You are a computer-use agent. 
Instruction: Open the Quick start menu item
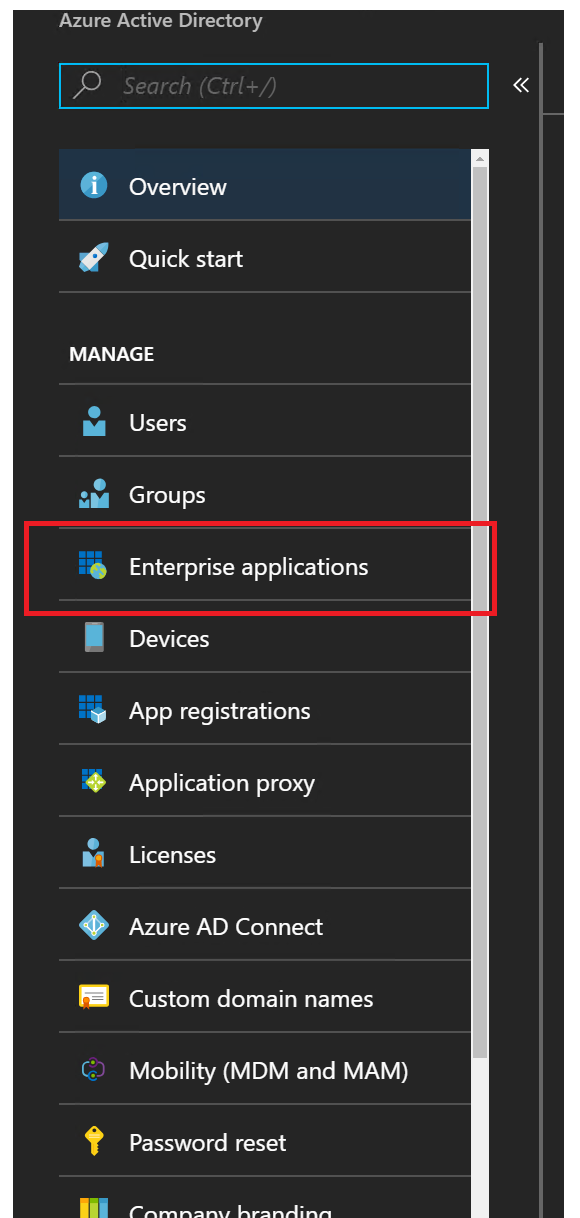coord(265,257)
